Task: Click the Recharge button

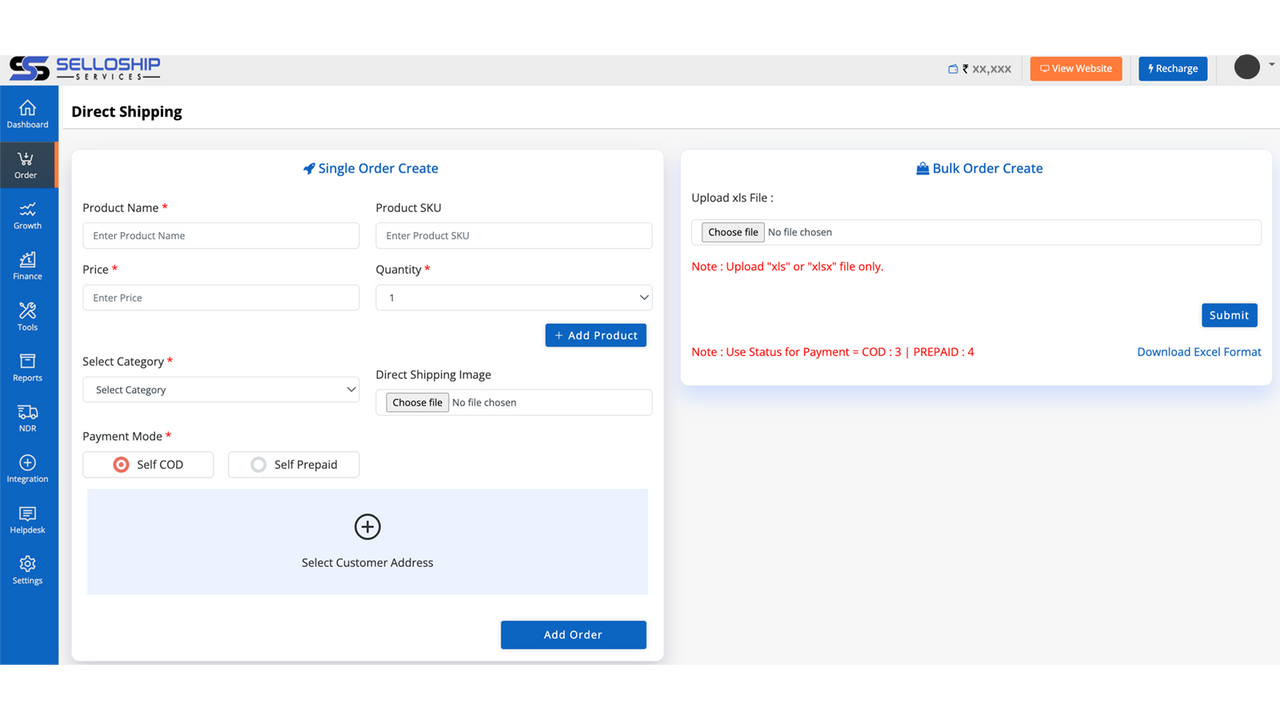Action: click(x=1173, y=69)
